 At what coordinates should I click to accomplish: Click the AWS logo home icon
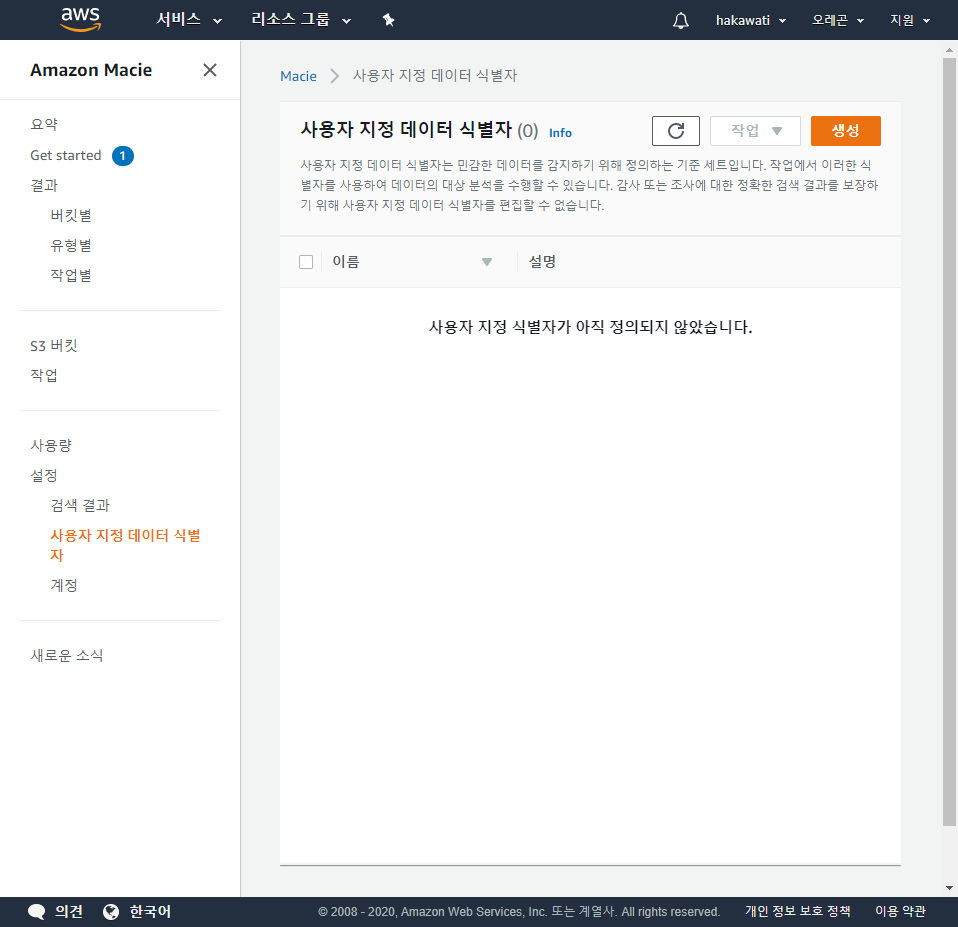pos(81,20)
